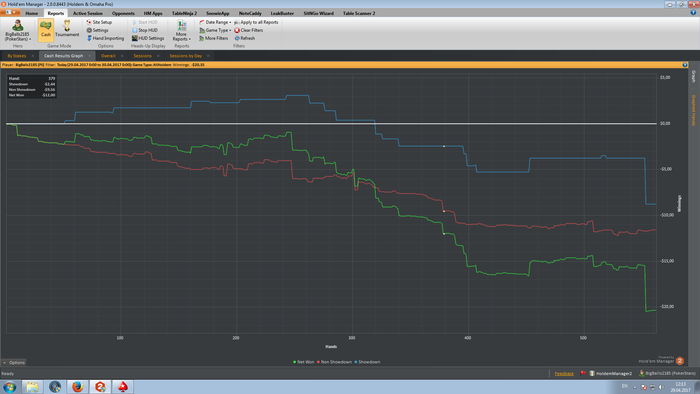700x394 pixels.
Task: Click the help icon in the filter bar
Action: pyautogui.click(x=685, y=65)
